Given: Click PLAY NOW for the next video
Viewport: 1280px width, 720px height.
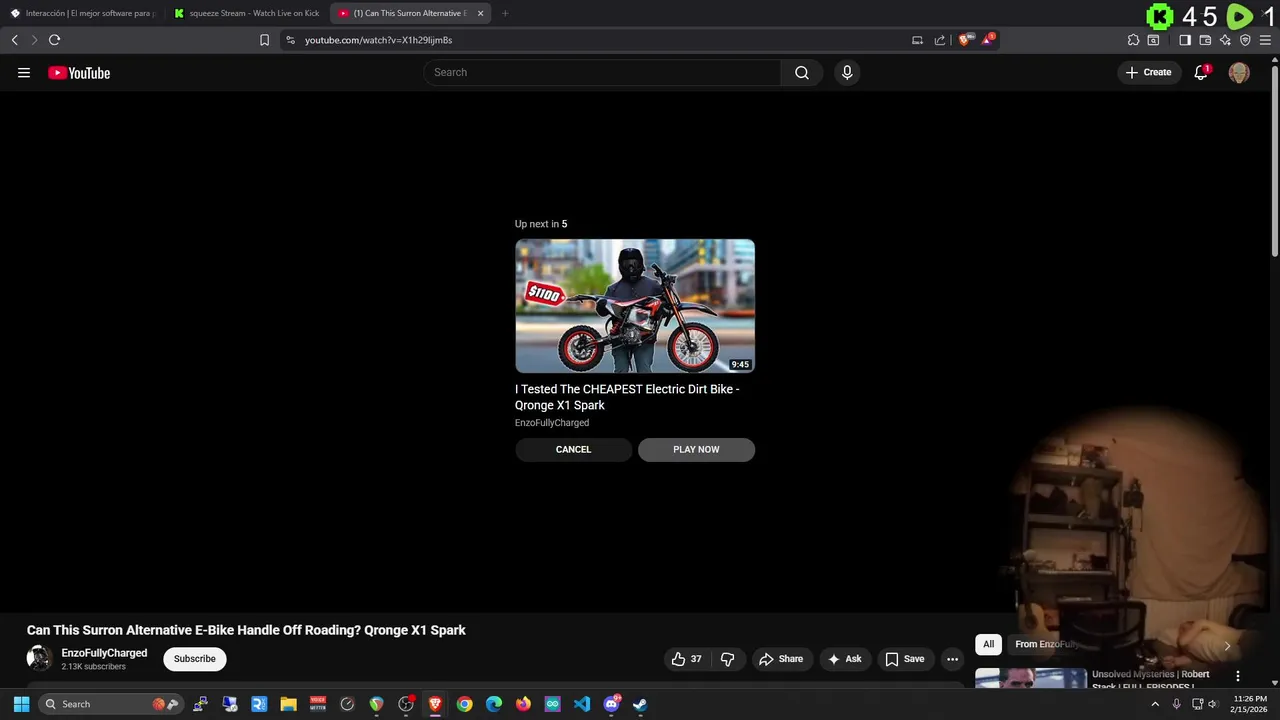Looking at the screenshot, I should tap(696, 449).
